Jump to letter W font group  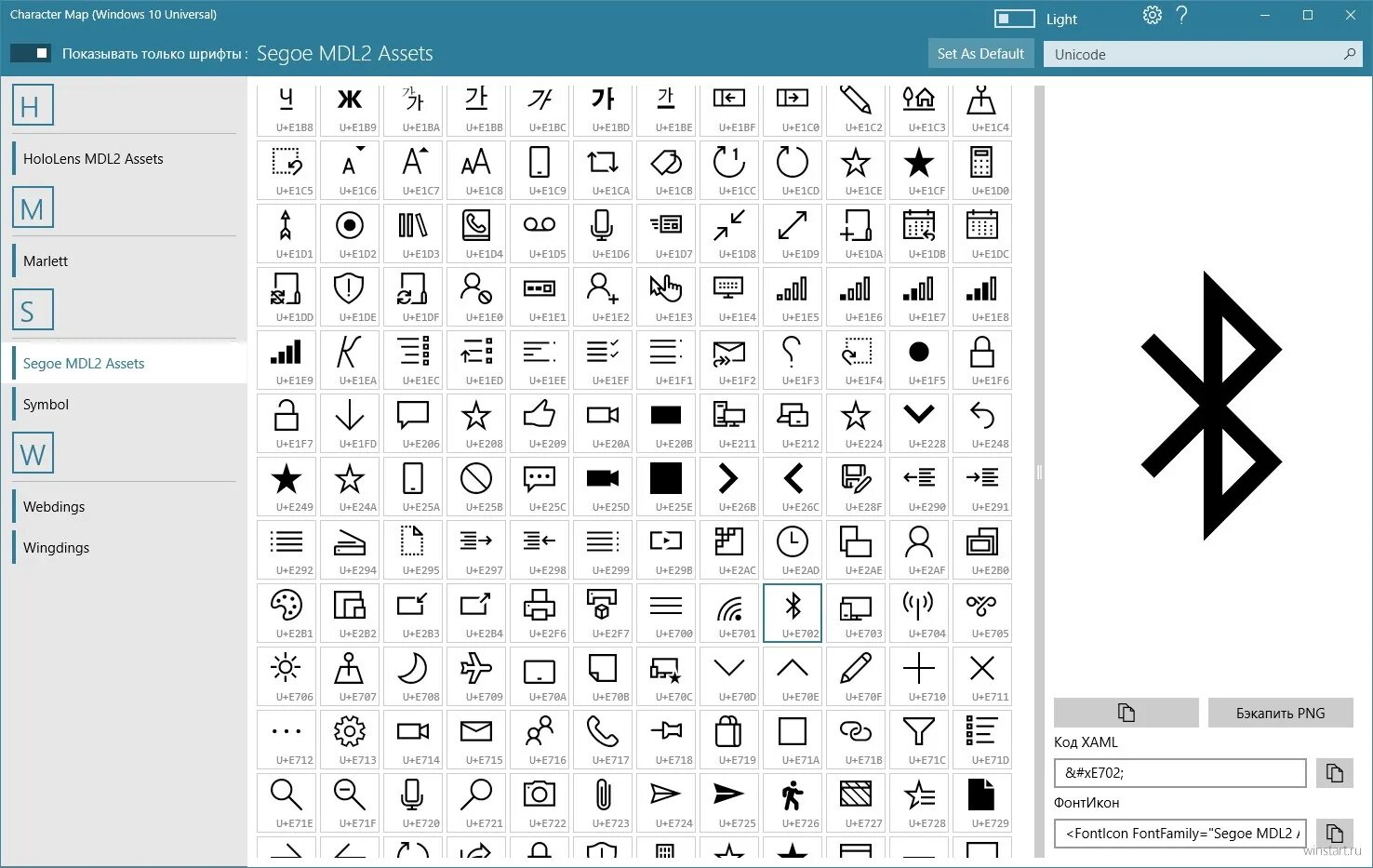coord(33,453)
